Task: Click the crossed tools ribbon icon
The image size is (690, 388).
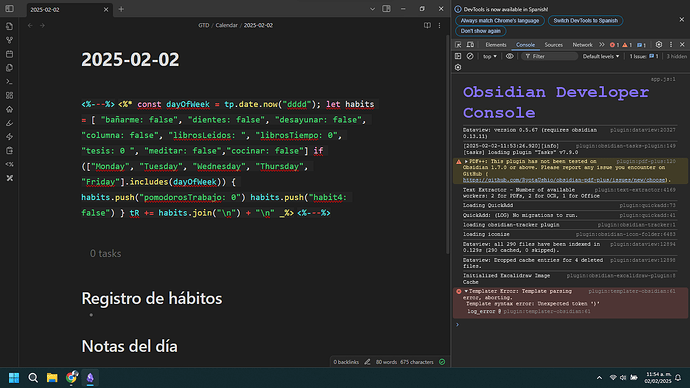Action: pyautogui.click(x=9, y=178)
